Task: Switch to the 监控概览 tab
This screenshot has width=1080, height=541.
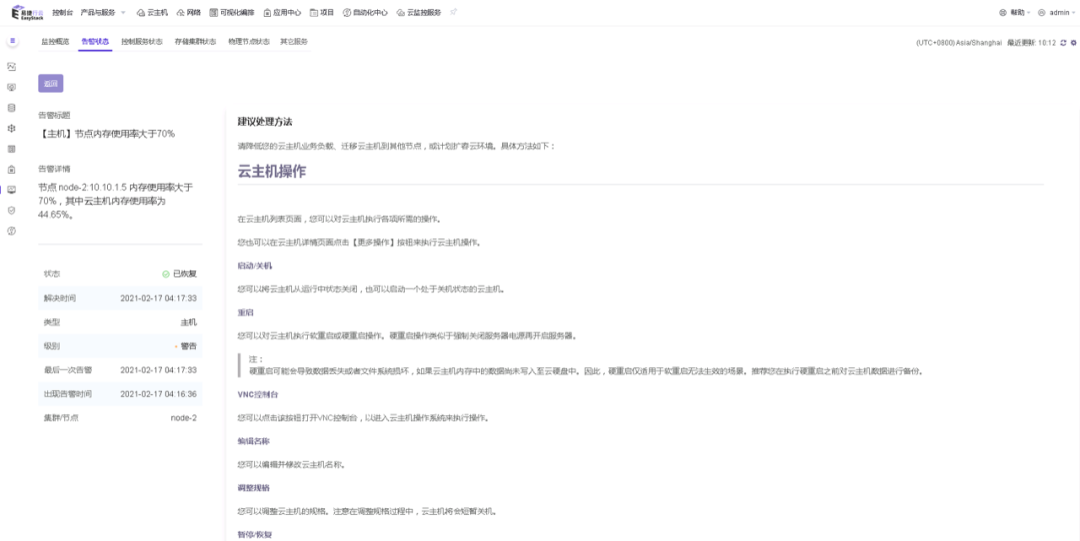Action: click(55, 41)
